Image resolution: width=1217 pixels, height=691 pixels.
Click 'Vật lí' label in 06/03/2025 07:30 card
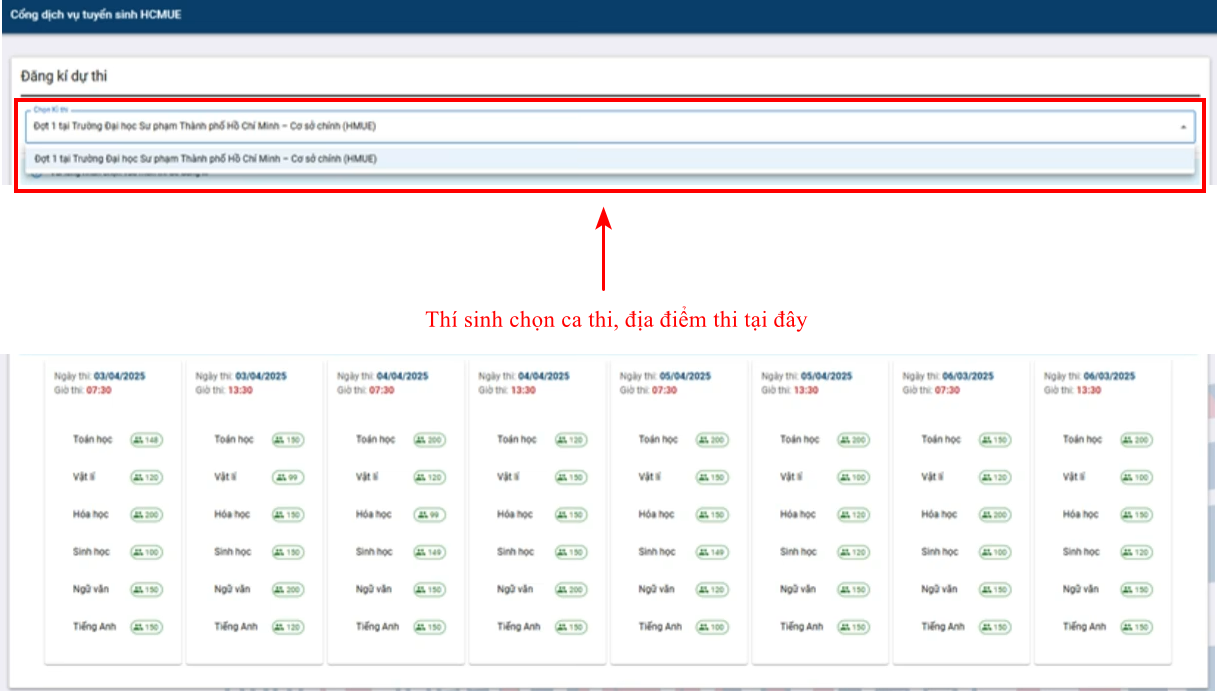pyautogui.click(x=933, y=477)
